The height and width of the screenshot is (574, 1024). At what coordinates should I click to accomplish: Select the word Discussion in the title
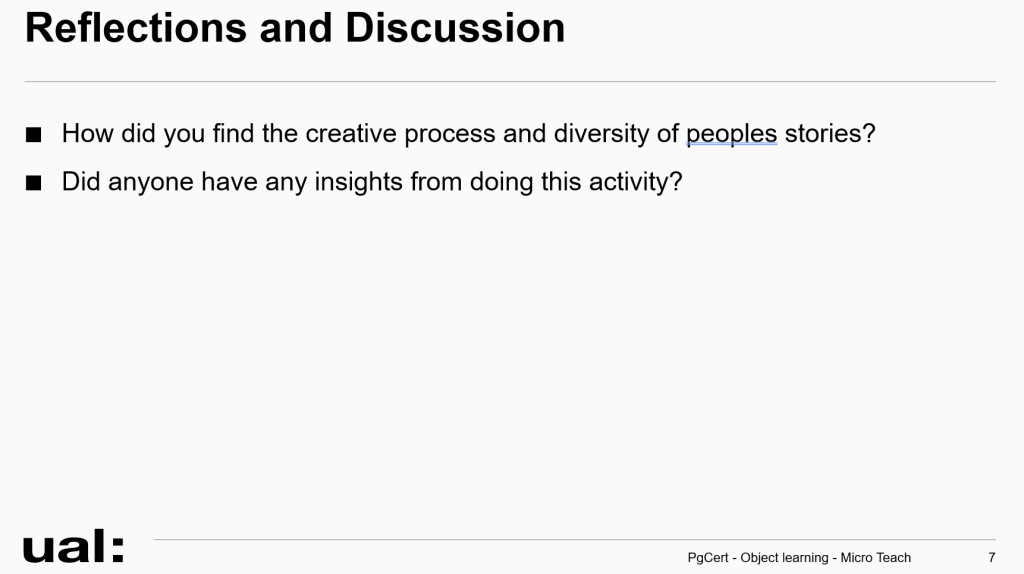(x=455, y=28)
